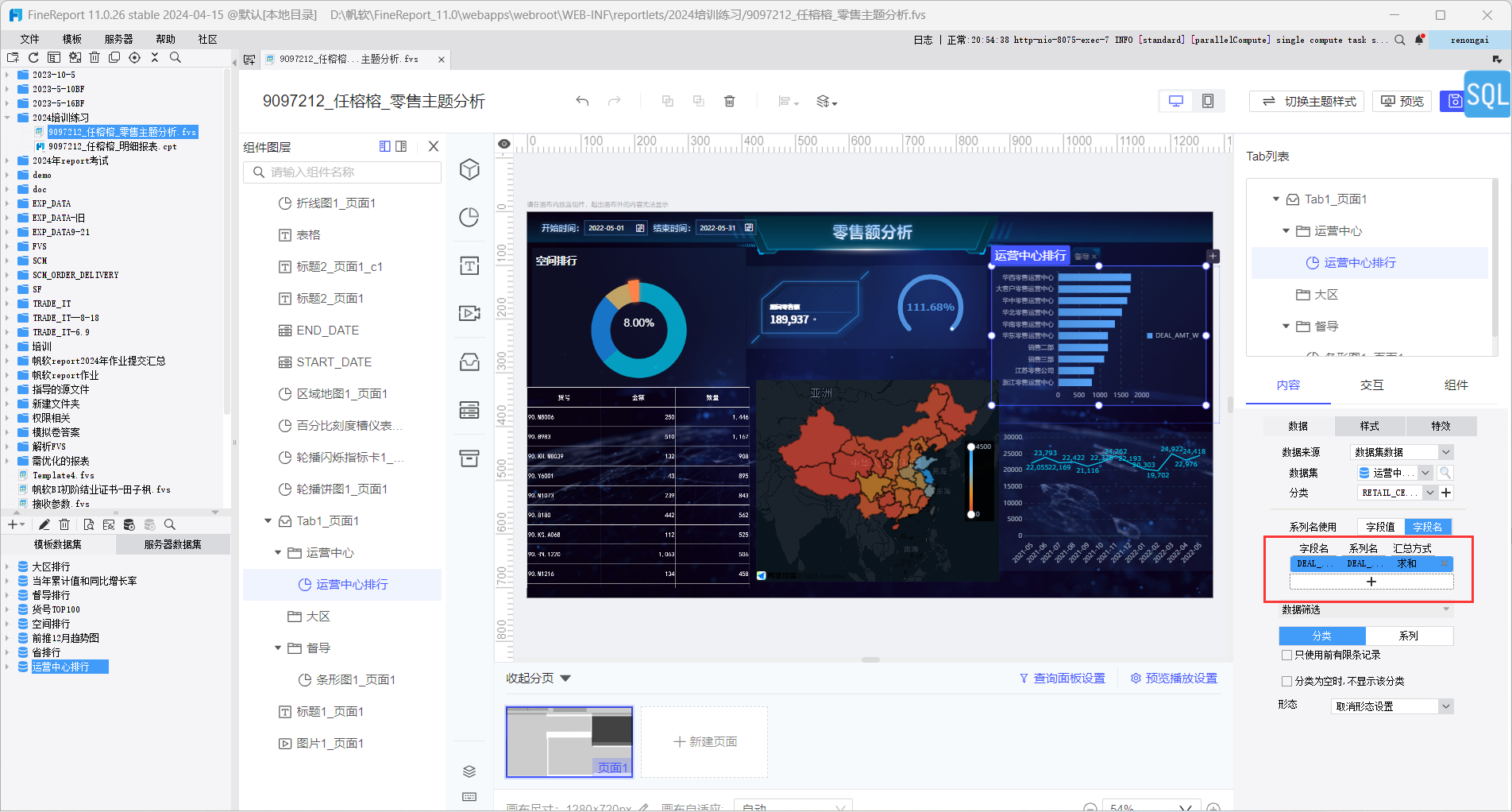Select 字段名 for series name usage
The image size is (1512, 812).
point(1428,527)
